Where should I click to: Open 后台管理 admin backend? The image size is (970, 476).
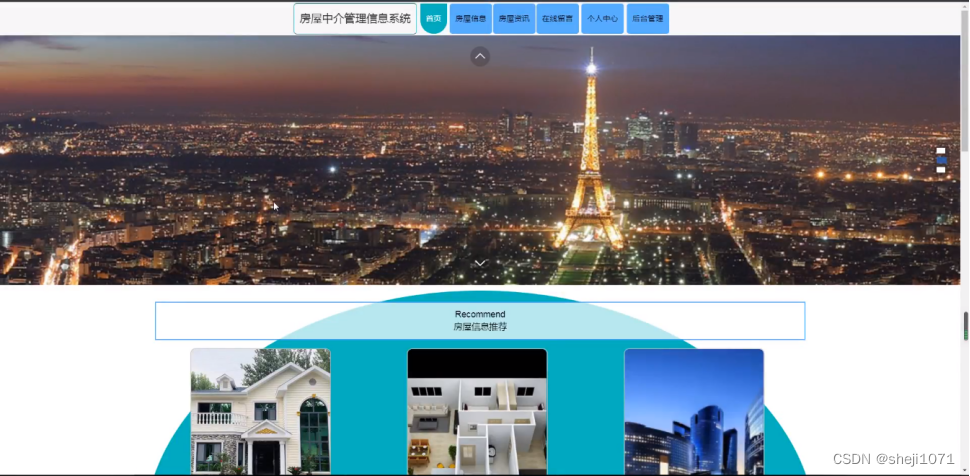click(648, 19)
